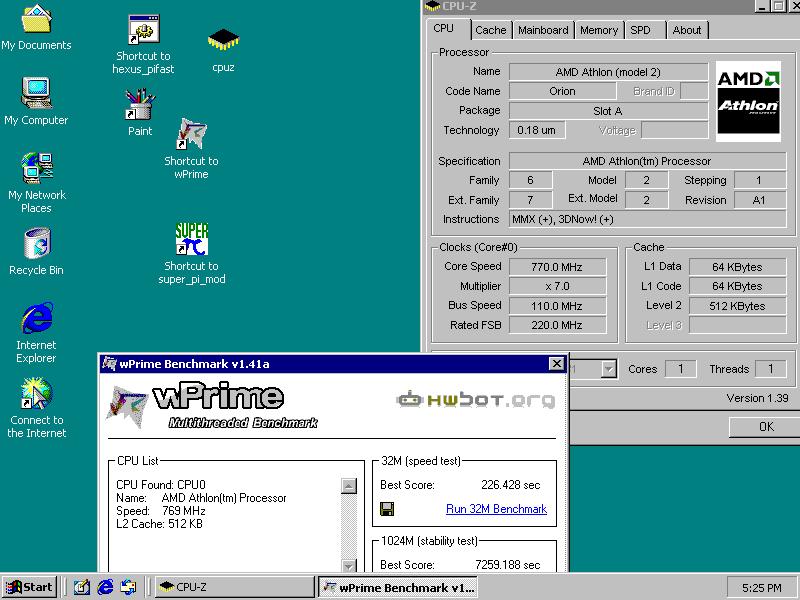Activate the CPU-Z taskbar button
800x600 pixels.
pyautogui.click(x=234, y=587)
